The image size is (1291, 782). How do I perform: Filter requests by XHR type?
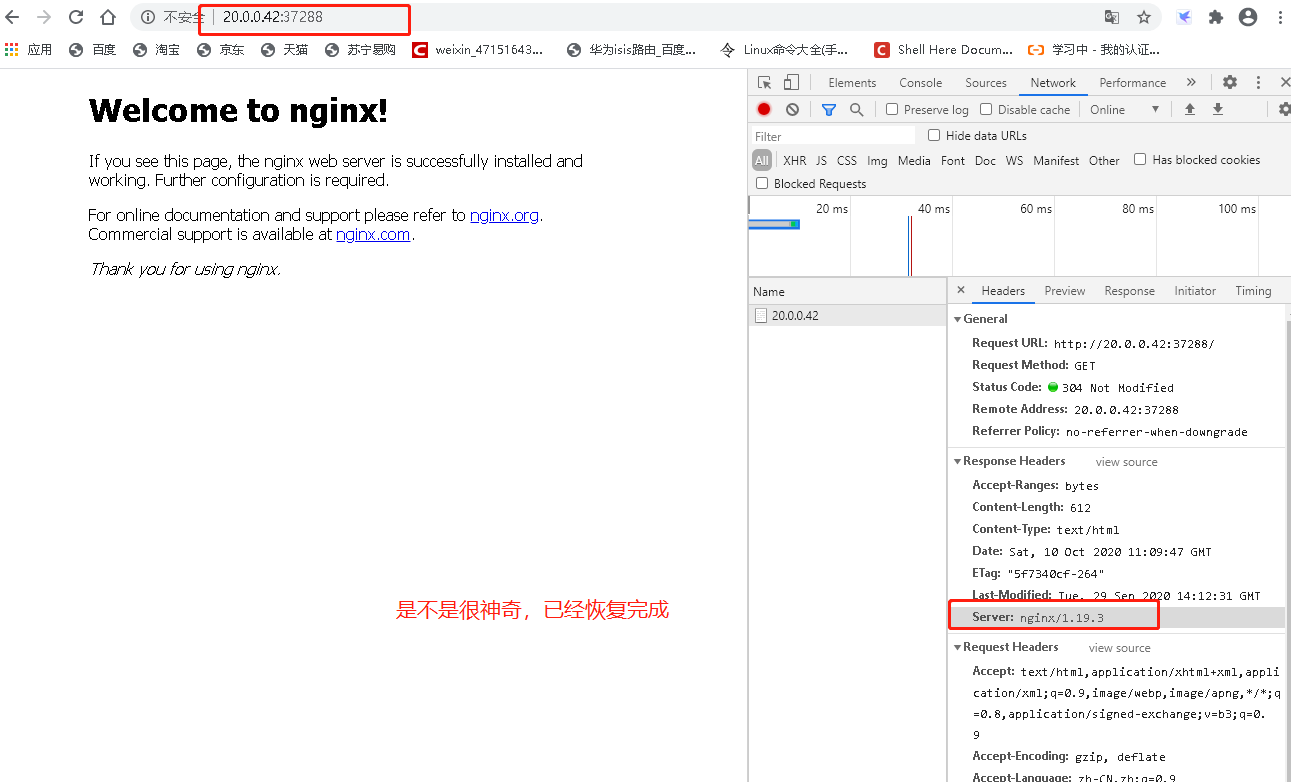coord(795,160)
